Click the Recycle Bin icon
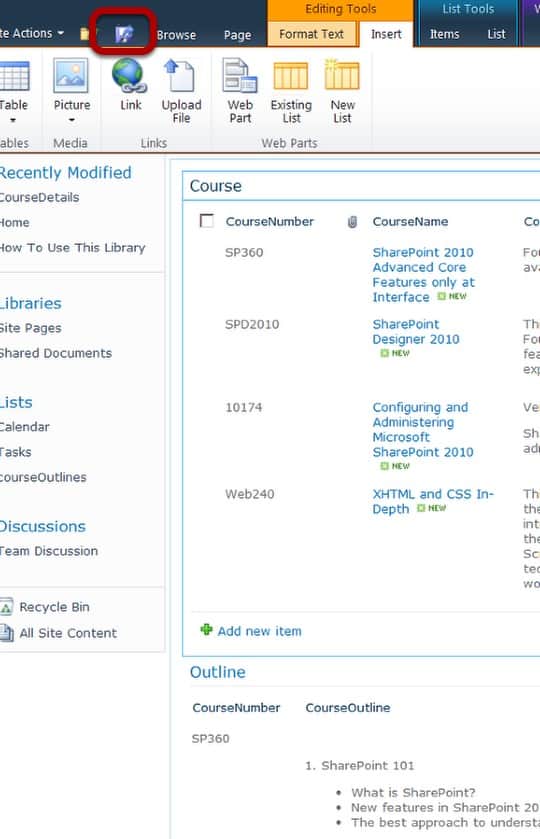 tap(6, 607)
